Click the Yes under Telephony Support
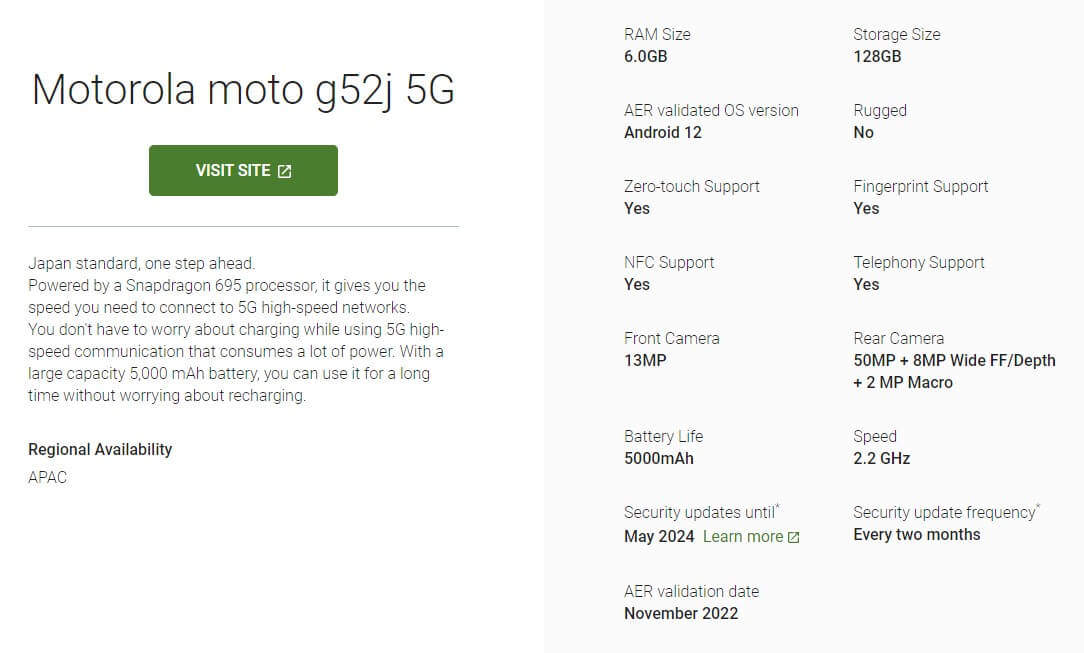This screenshot has width=1084, height=653. coord(866,285)
